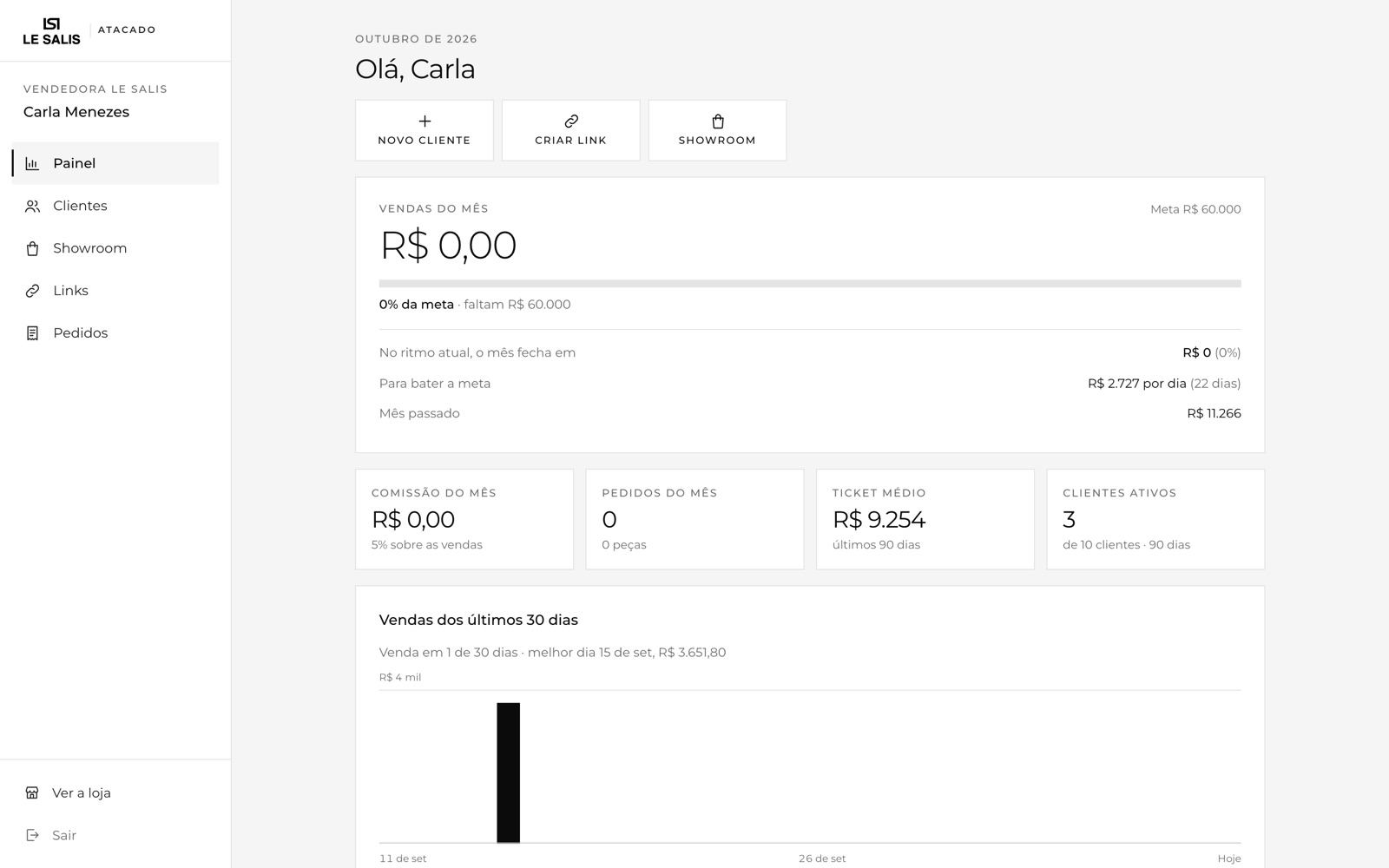Click the Ver a loja store icon
Viewport: 1389px width, 868px height.
pyautogui.click(x=32, y=792)
